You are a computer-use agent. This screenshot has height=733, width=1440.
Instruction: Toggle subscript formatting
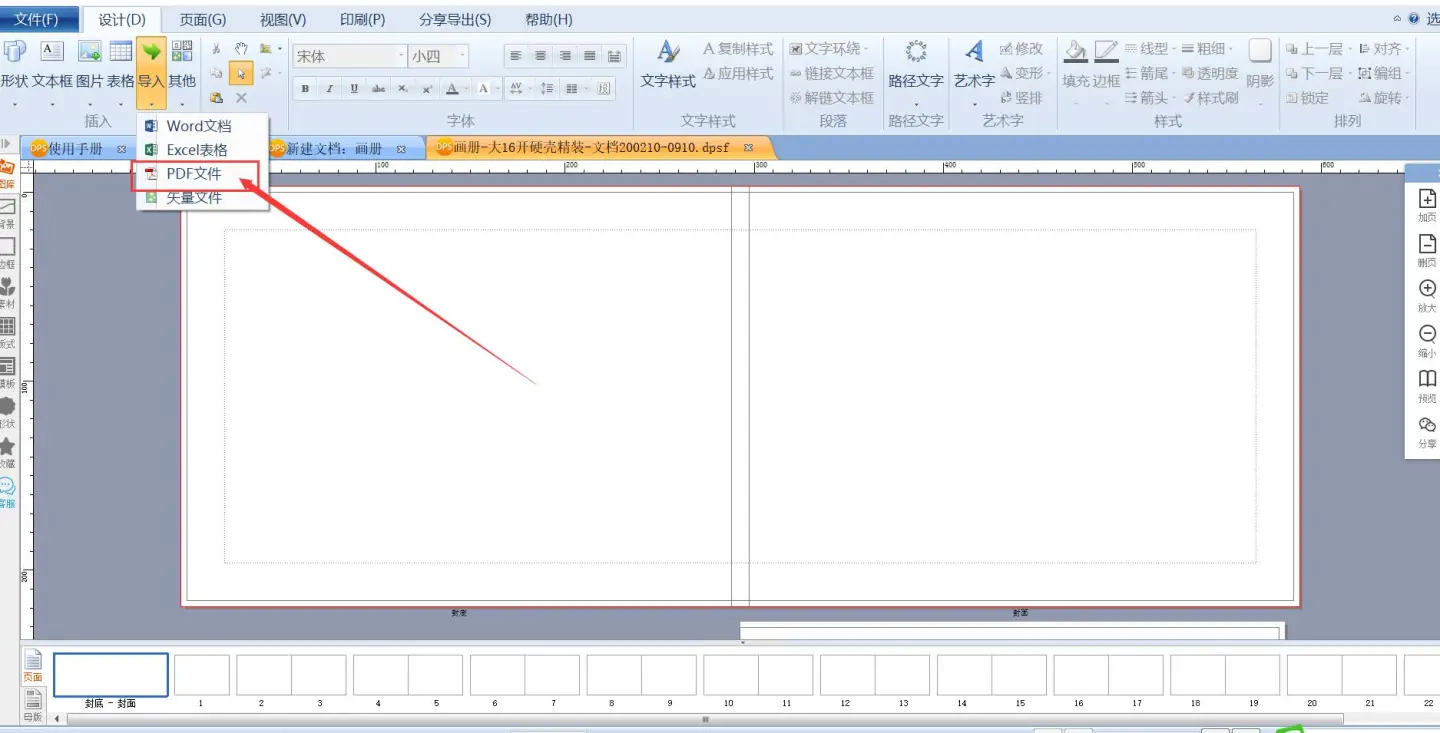[x=403, y=89]
